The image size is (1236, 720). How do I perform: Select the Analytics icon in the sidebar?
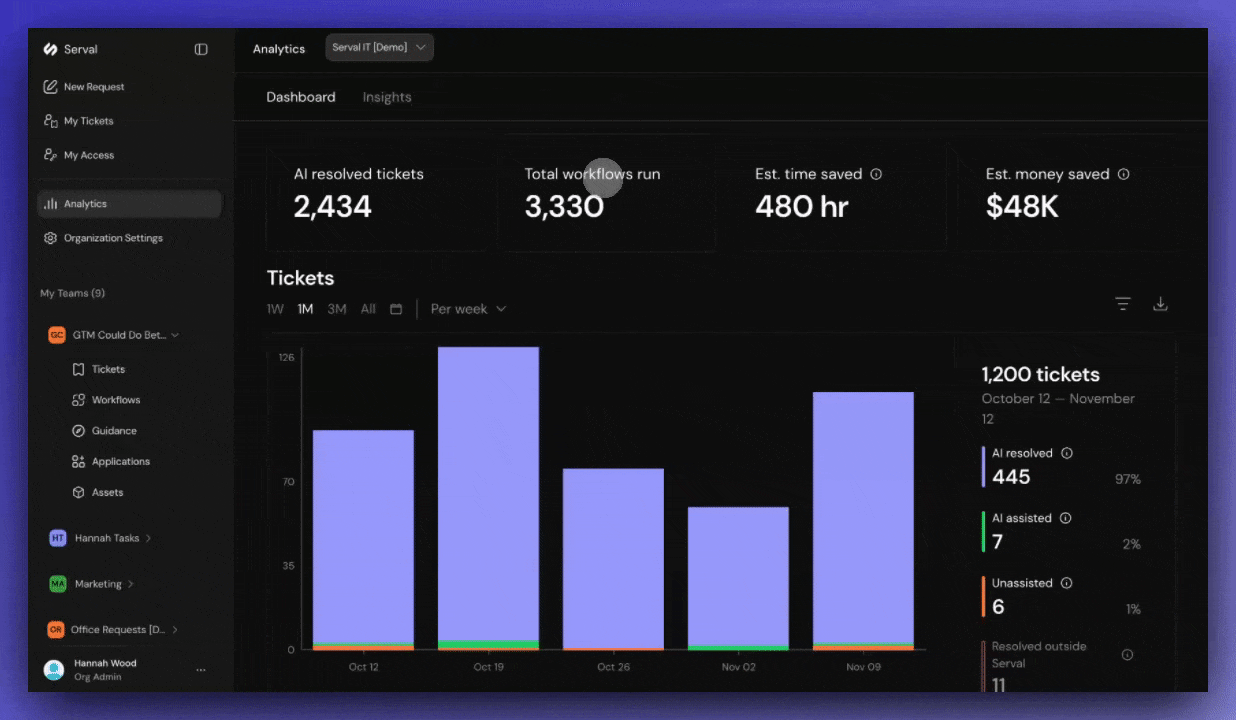(51, 203)
